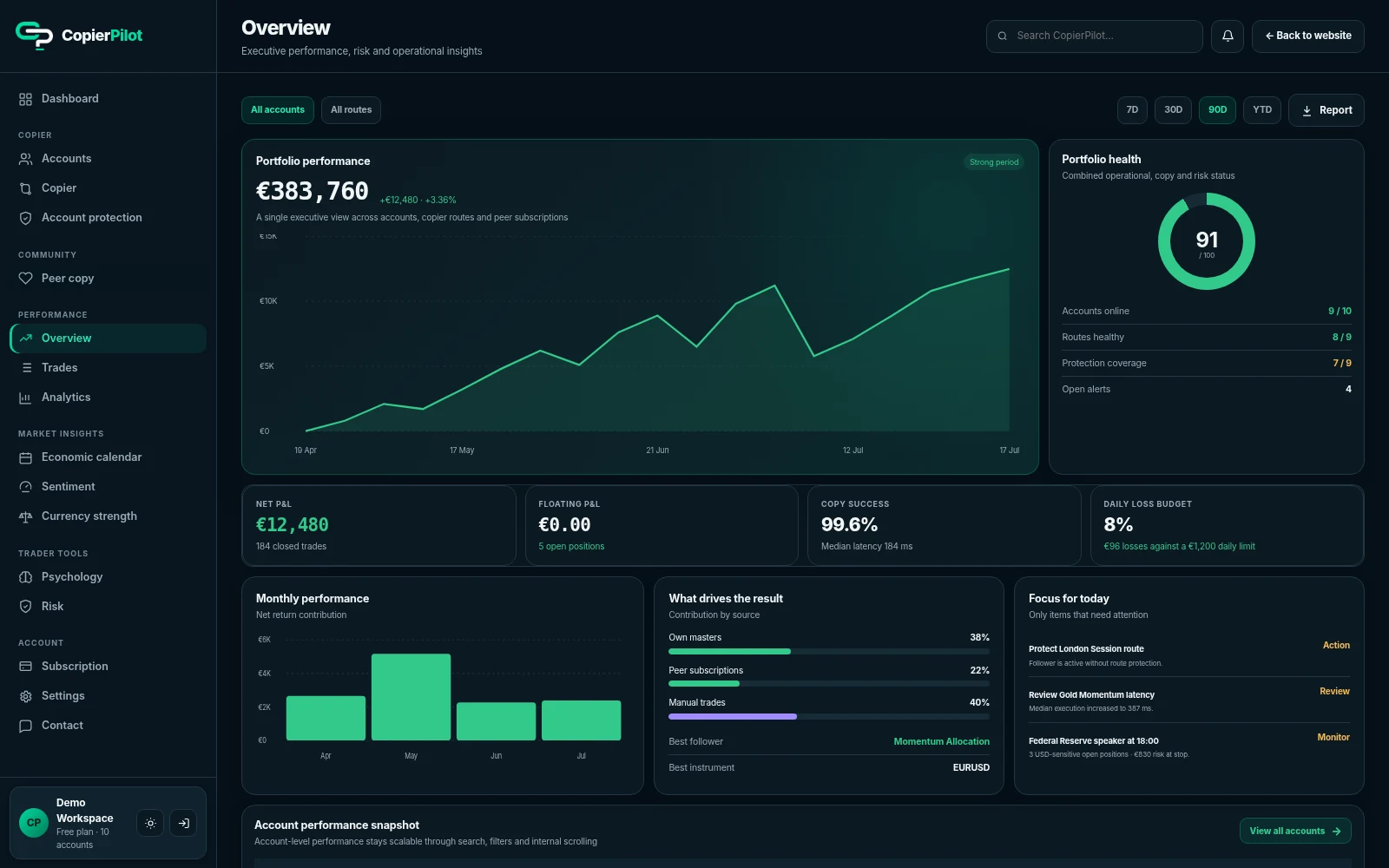Click the Copier sidebar icon

point(25,188)
